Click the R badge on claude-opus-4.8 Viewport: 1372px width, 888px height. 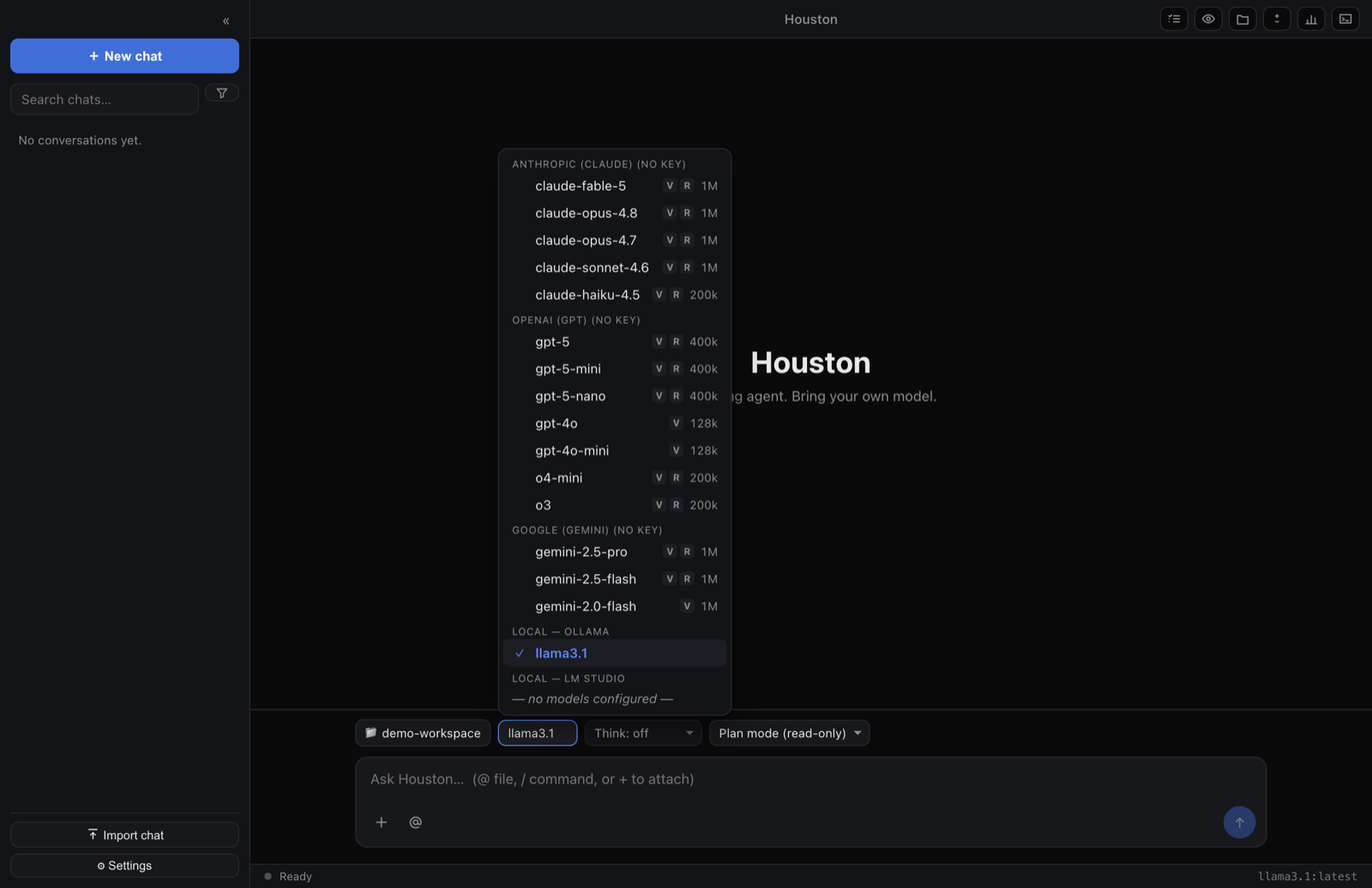[x=687, y=213]
